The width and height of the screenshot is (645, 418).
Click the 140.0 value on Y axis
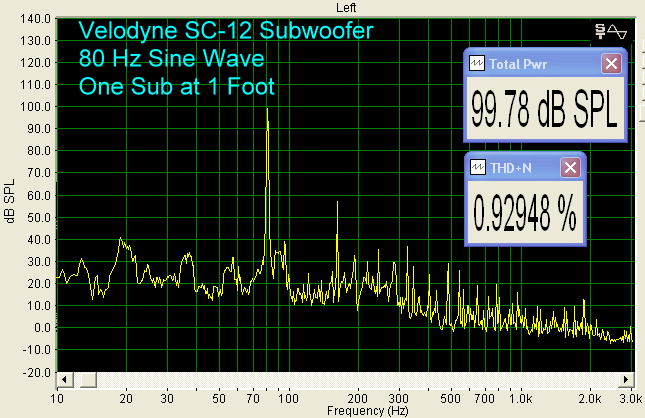(x=35, y=19)
